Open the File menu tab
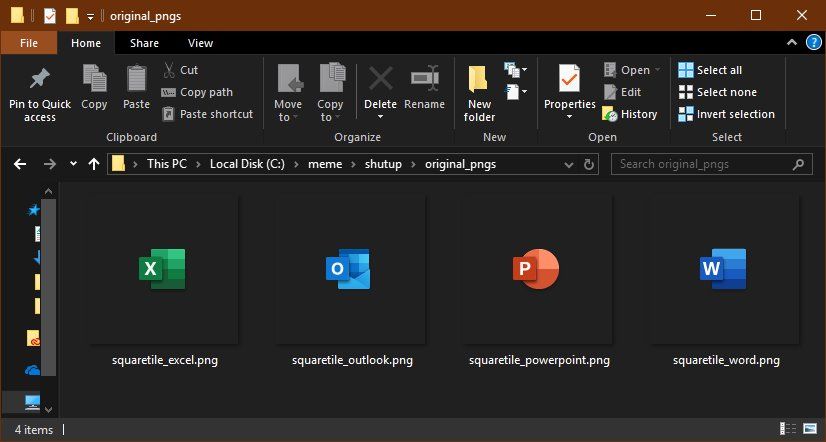Image resolution: width=826 pixels, height=442 pixels. pos(28,43)
